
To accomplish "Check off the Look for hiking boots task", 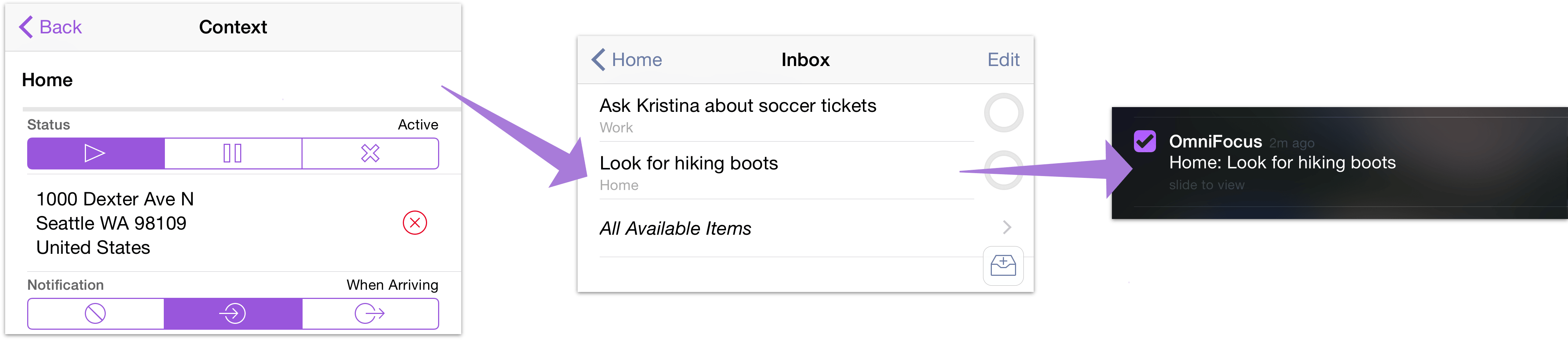I will point(1002,170).
